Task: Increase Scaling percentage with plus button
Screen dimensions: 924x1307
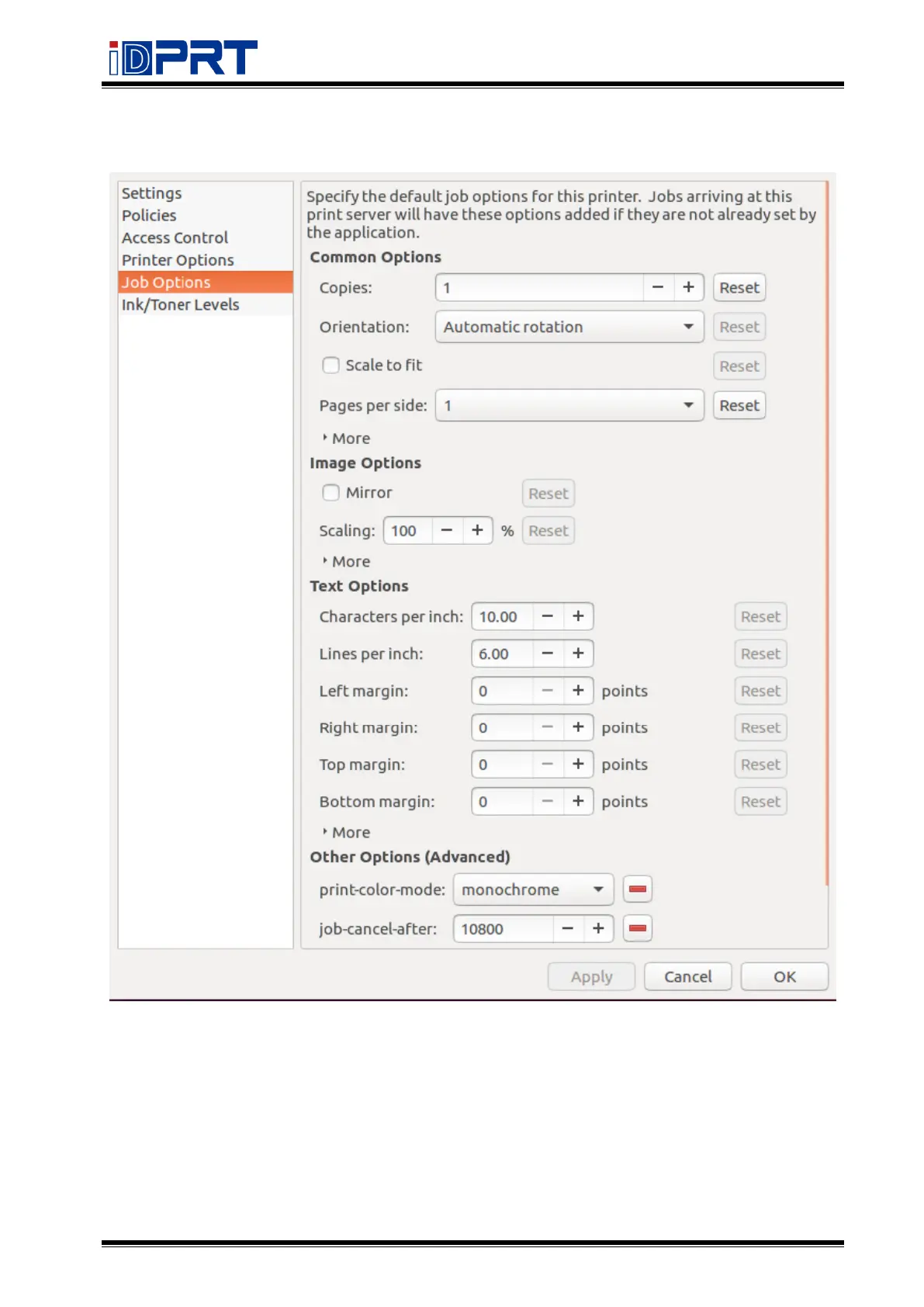Action: [477, 531]
